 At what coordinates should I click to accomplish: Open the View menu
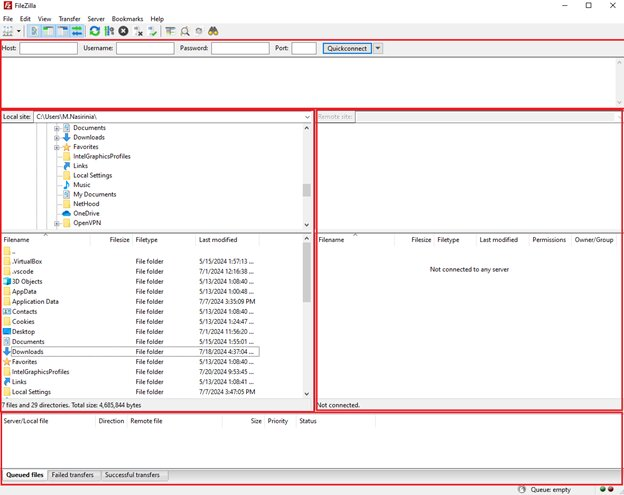44,19
